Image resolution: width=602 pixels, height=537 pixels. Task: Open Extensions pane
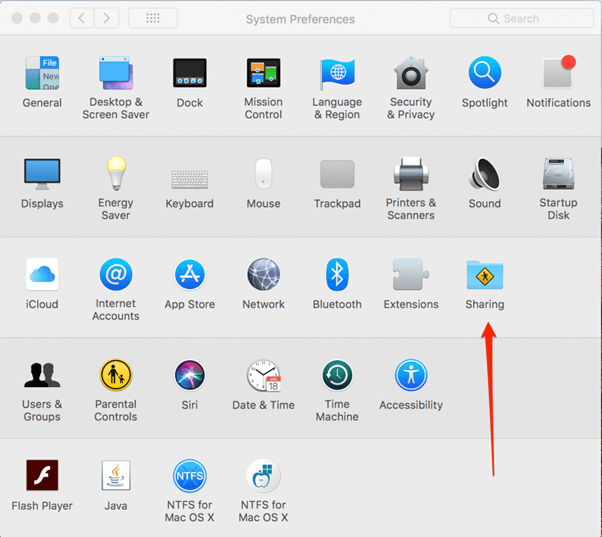411,274
